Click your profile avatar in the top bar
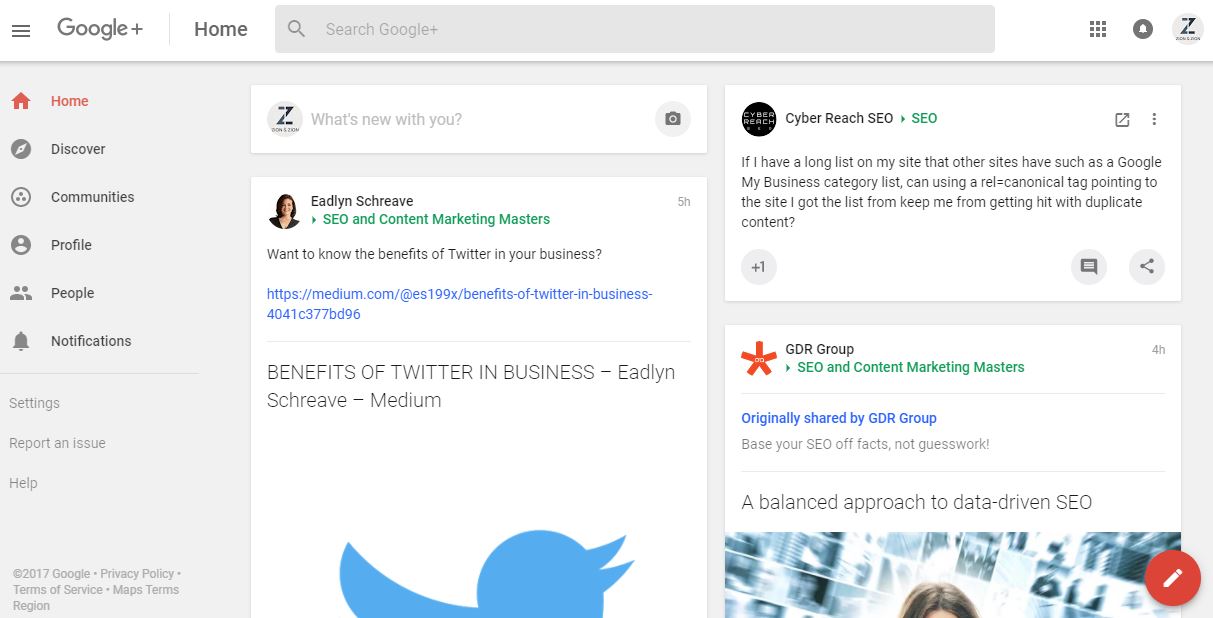 pos(1187,29)
